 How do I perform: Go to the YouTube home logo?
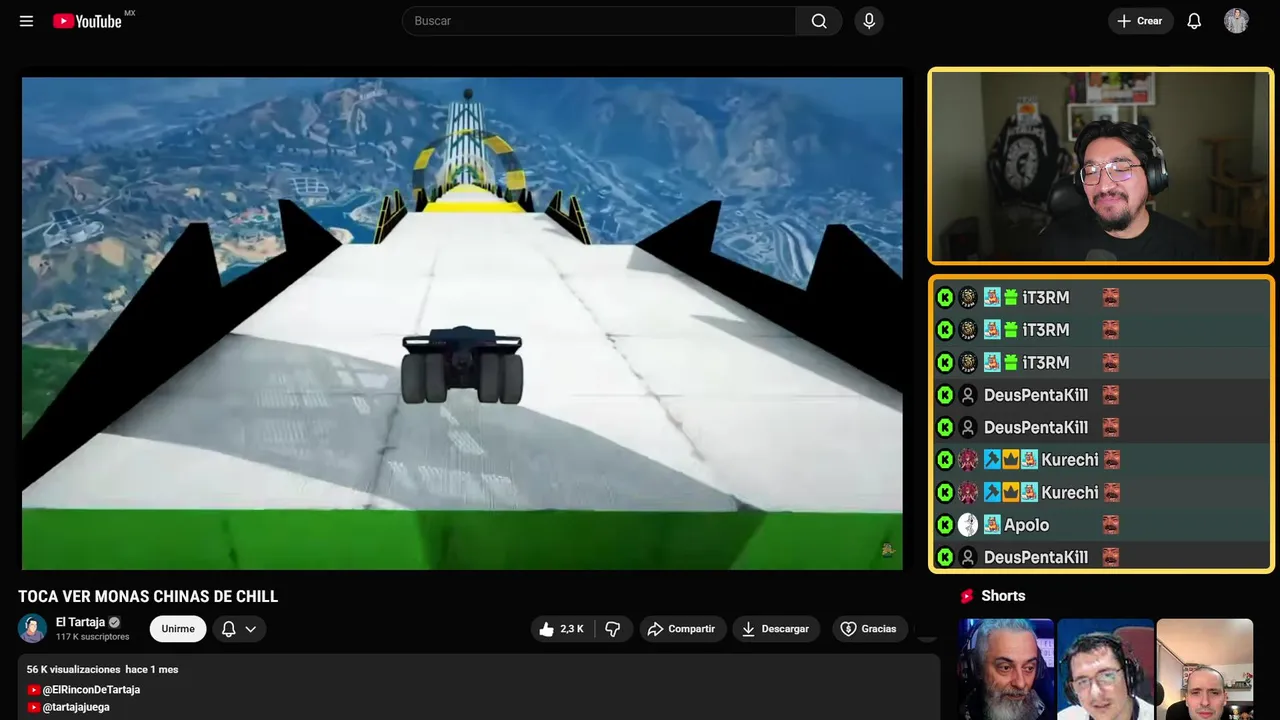(x=88, y=21)
